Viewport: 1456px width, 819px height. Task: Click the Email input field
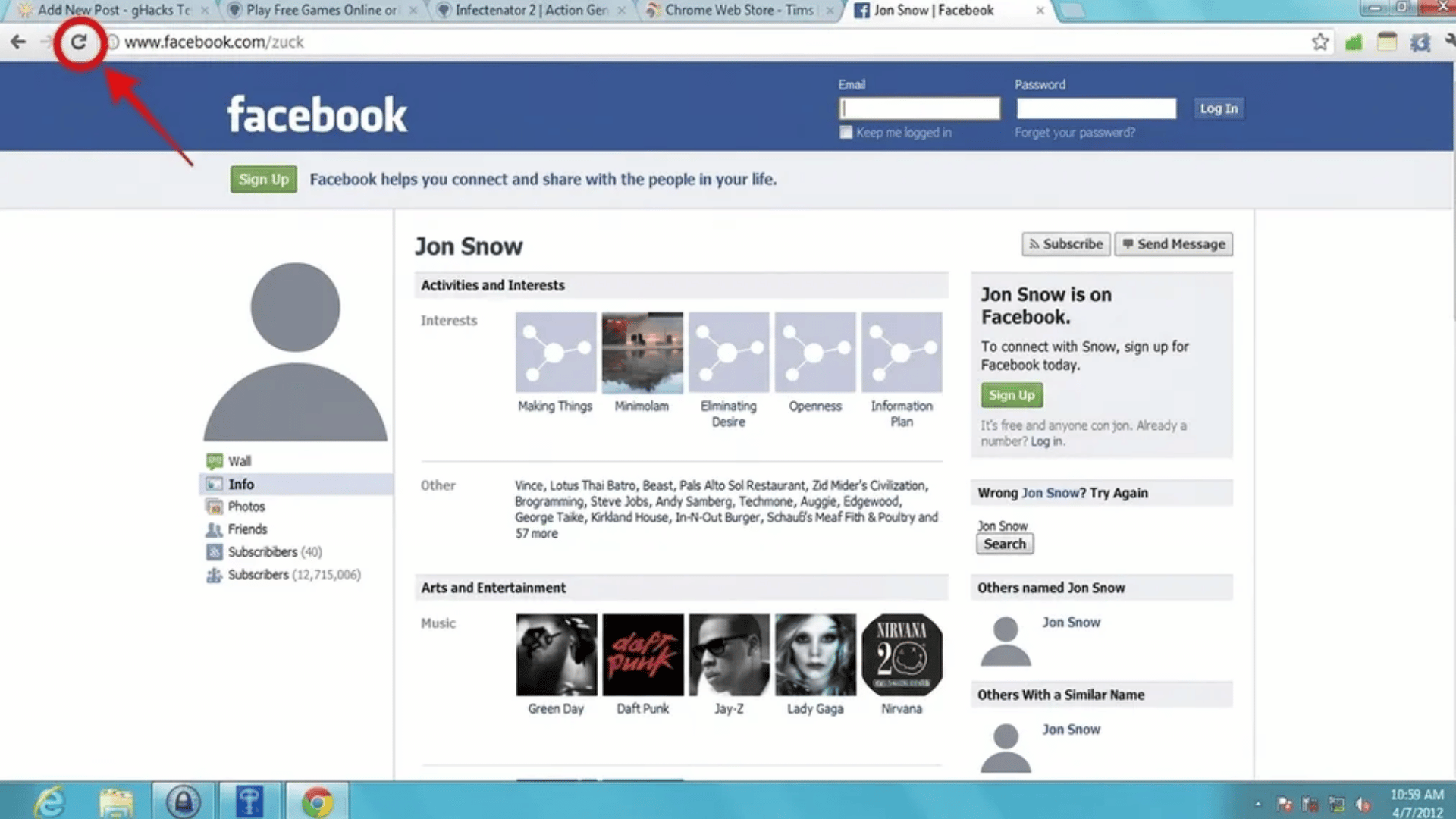[x=919, y=108]
